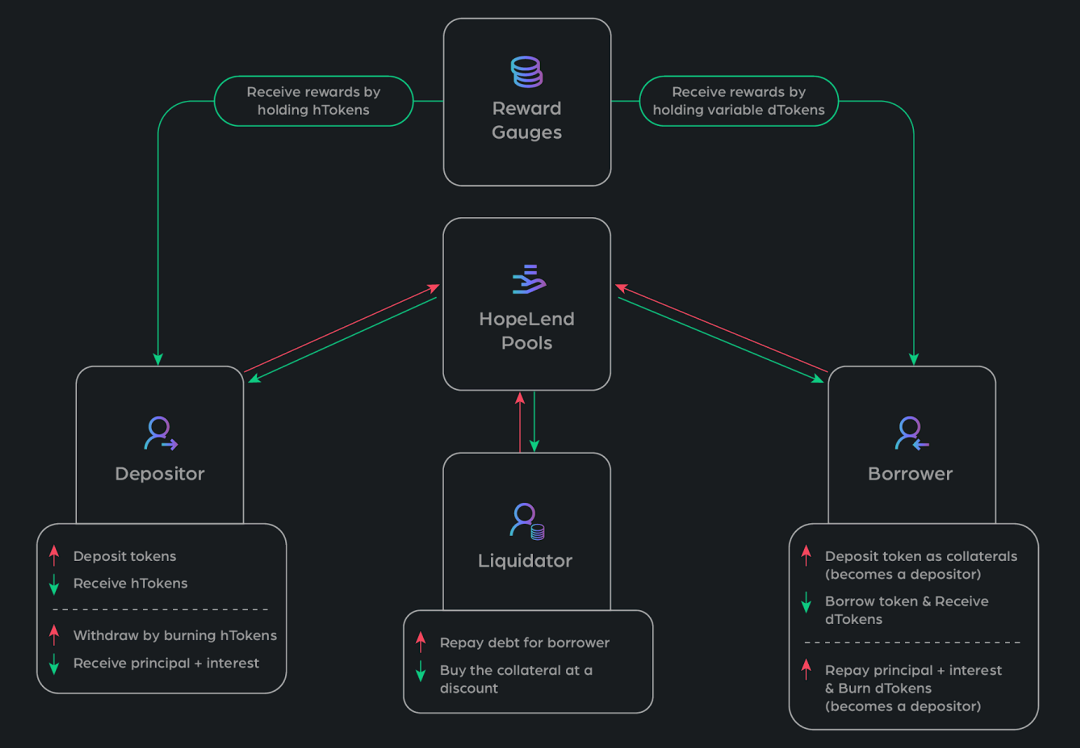1080x748 pixels.
Task: Click the Reward Gauges coin stack icon
Action: point(527,72)
